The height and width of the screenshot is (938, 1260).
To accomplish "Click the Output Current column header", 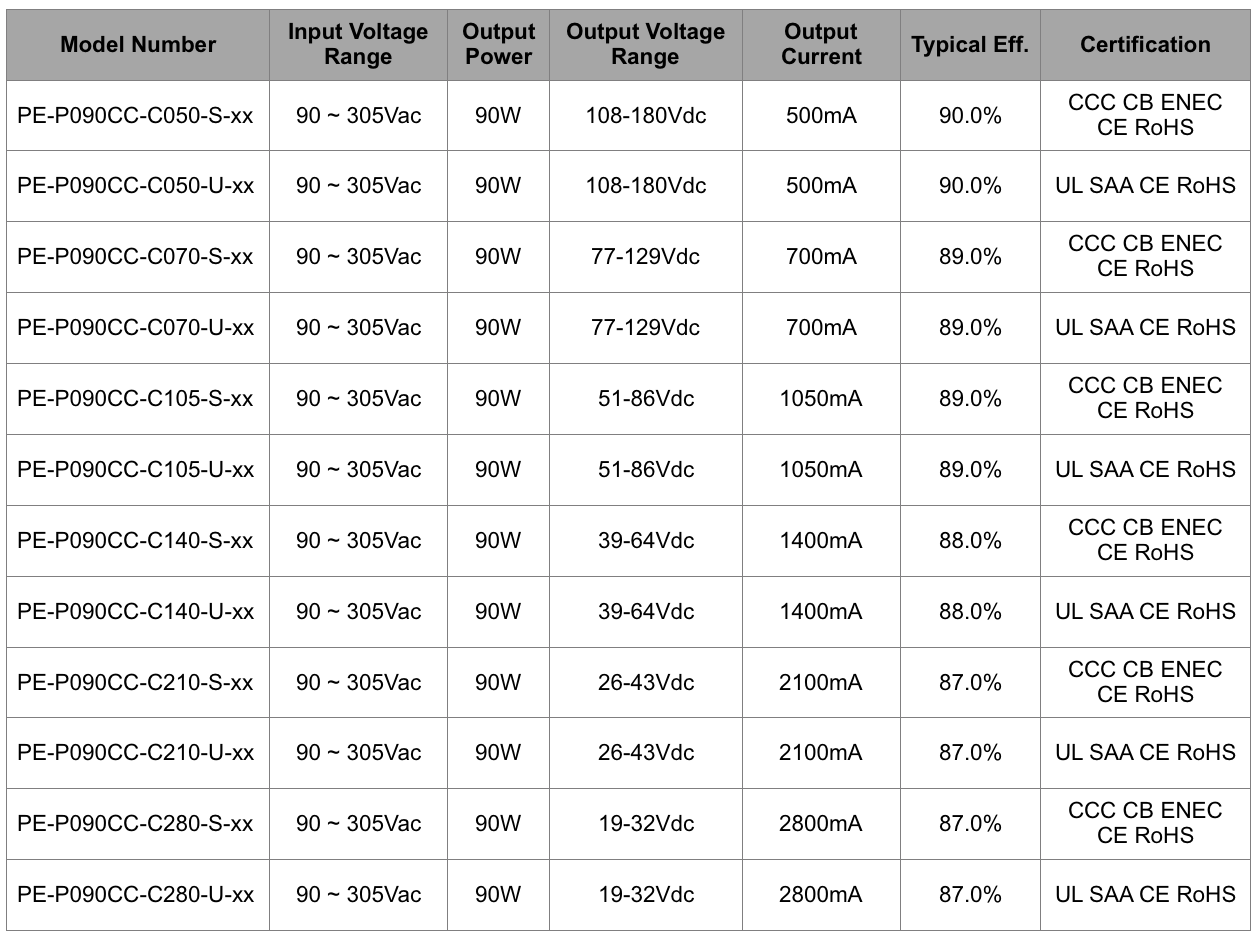I will click(821, 45).
